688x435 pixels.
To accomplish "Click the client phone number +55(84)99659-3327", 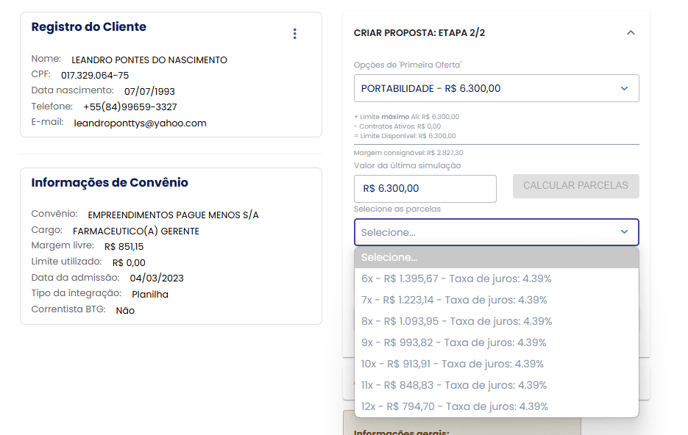I will [x=130, y=107].
